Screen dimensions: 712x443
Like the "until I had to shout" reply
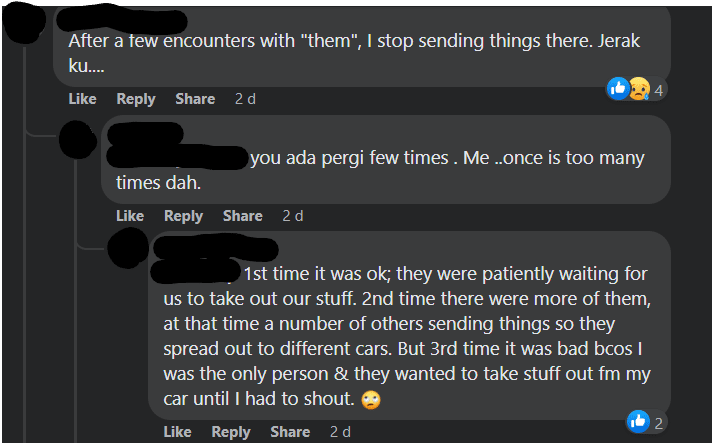tap(177, 432)
